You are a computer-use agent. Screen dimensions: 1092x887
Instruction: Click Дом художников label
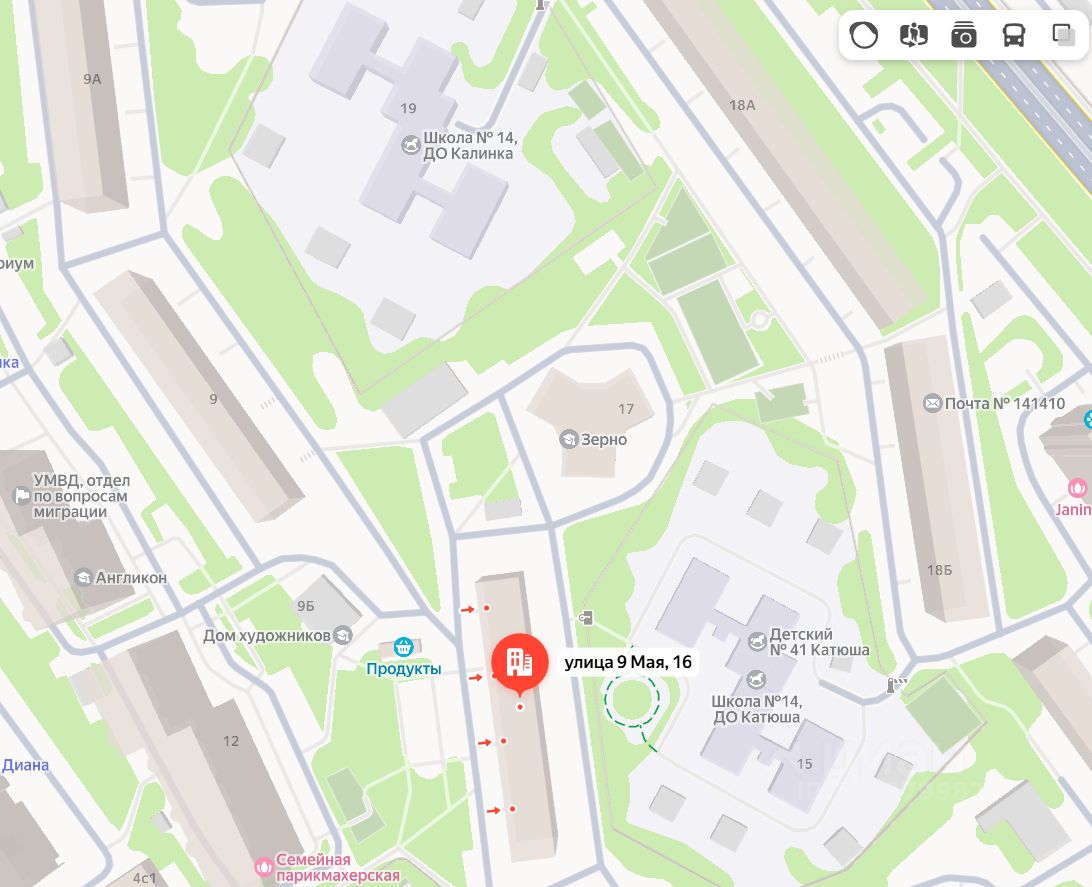(267, 636)
